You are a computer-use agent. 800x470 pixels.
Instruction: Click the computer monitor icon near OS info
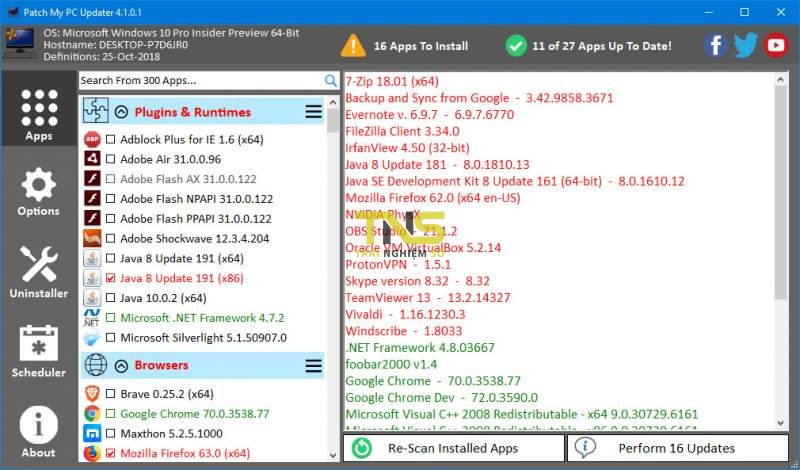20,44
